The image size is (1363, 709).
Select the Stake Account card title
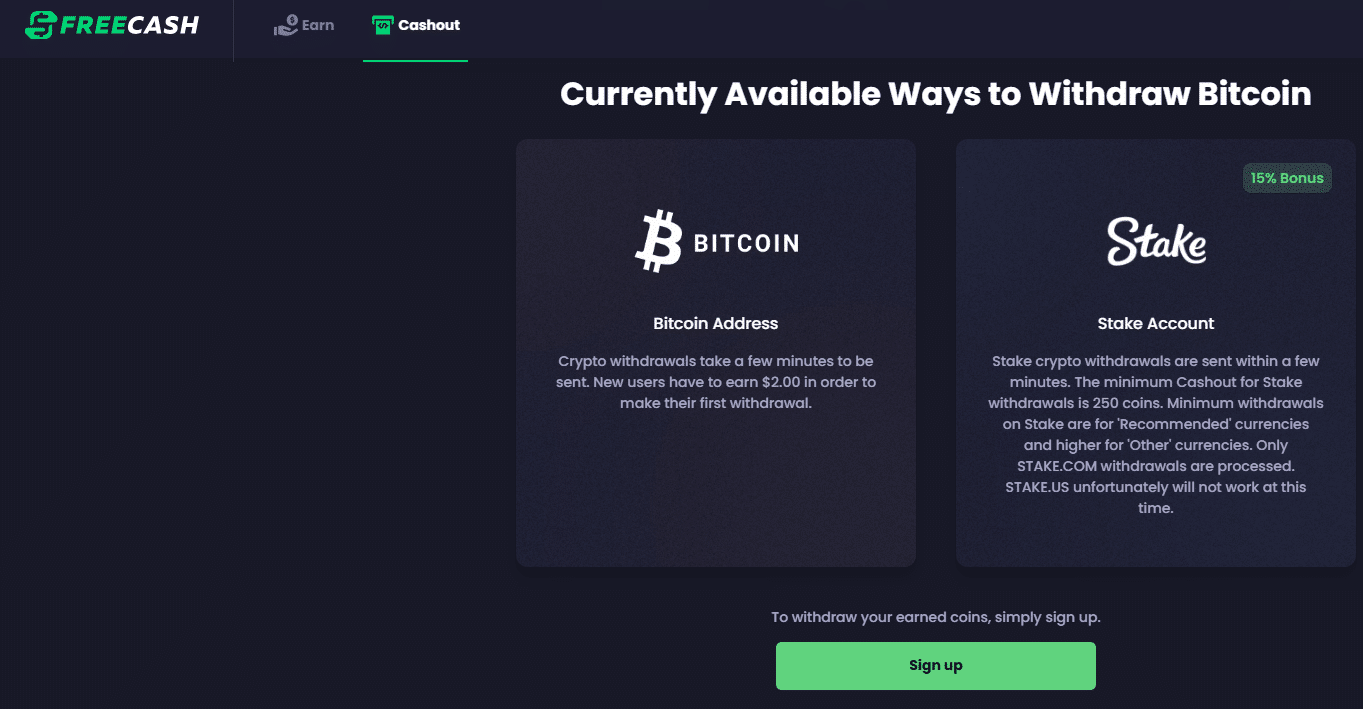point(1155,323)
